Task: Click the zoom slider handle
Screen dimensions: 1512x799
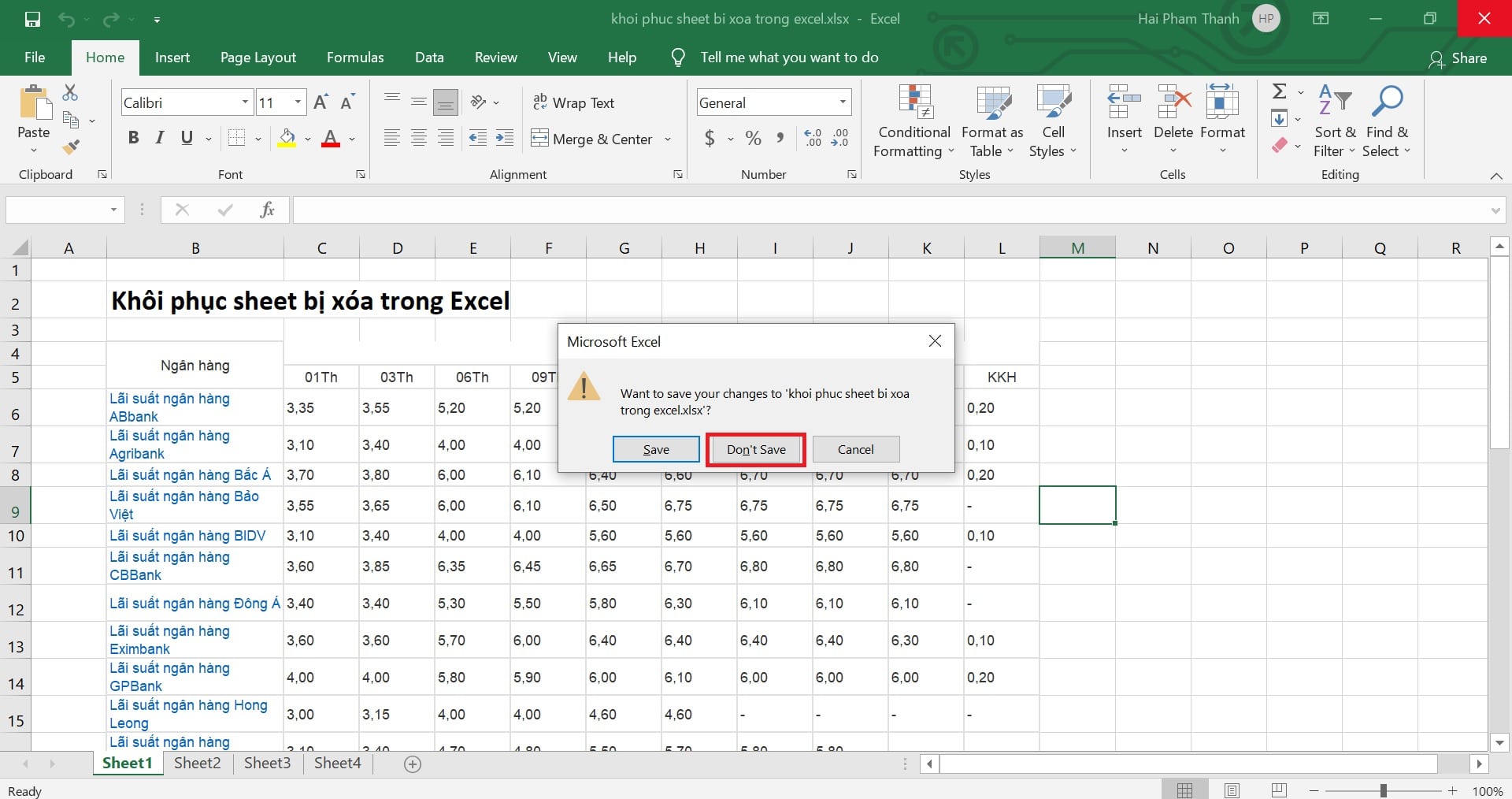Action: click(1383, 790)
